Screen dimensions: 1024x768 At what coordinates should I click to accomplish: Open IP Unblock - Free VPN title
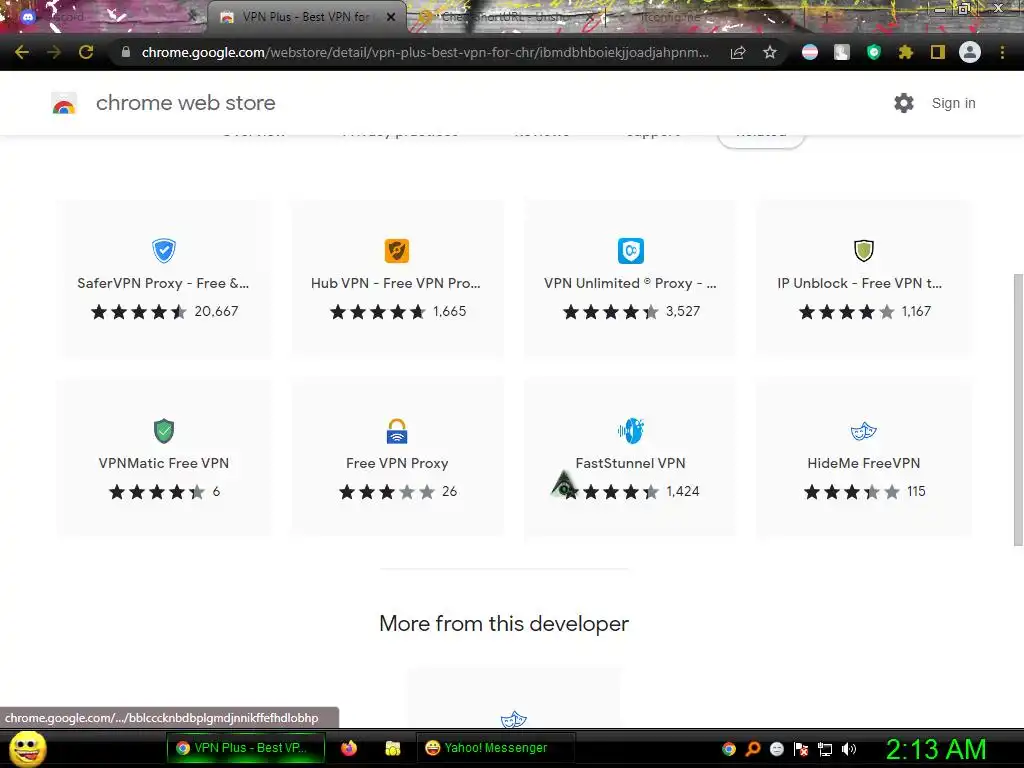point(859,283)
